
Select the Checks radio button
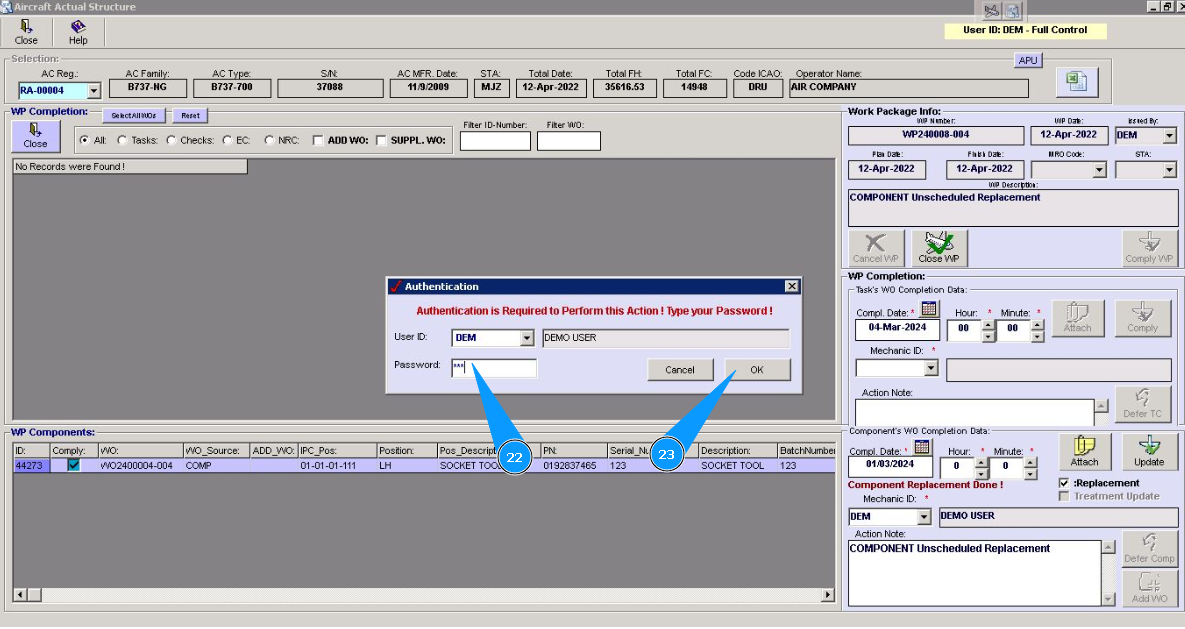click(x=171, y=140)
